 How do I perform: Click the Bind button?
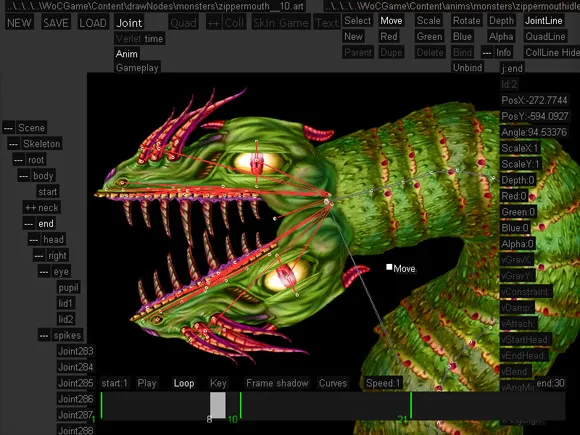coord(462,52)
